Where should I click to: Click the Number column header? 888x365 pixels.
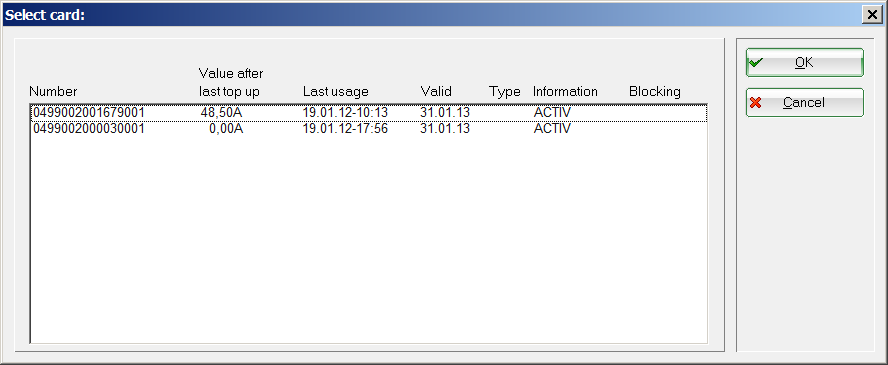tap(53, 91)
